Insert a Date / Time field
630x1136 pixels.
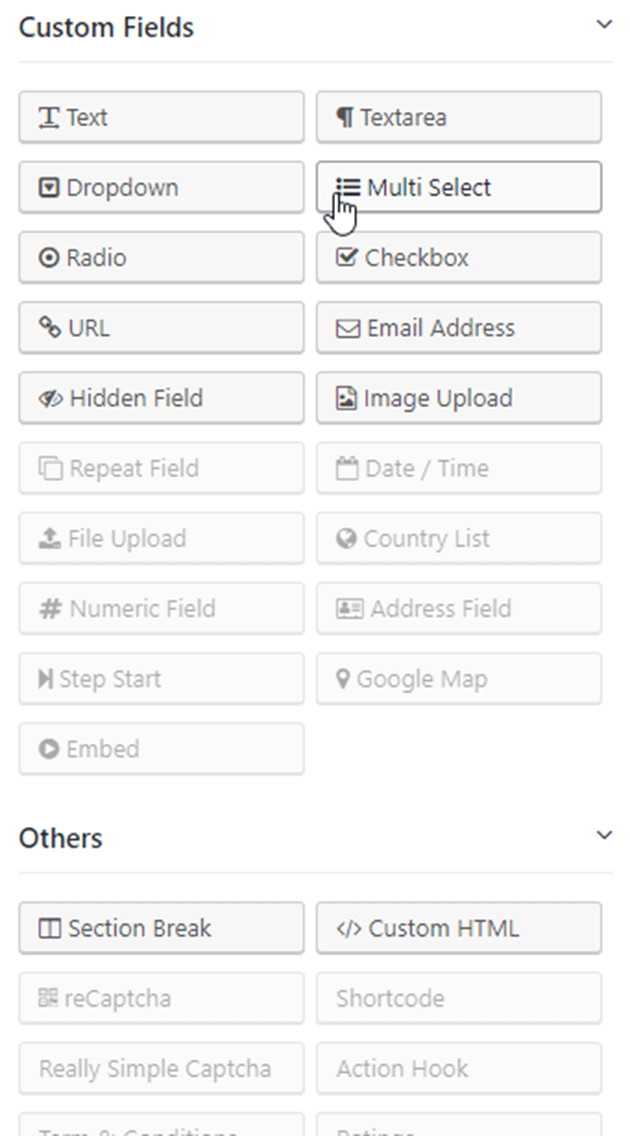[459, 468]
